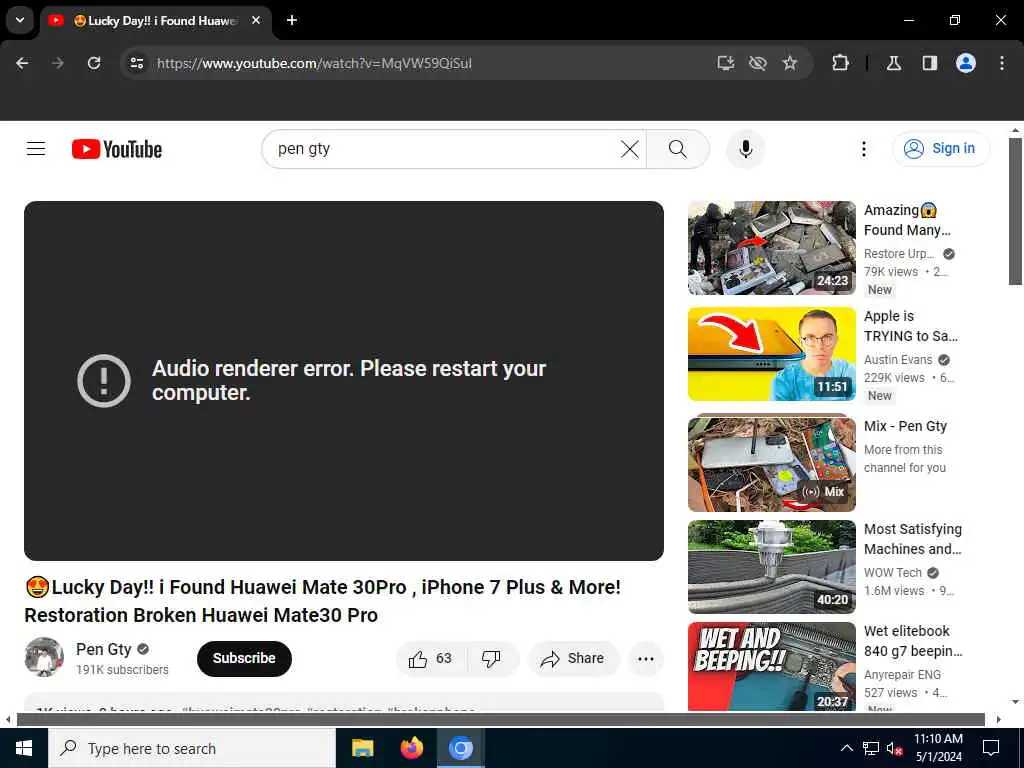Toggle the browser side panel

pyautogui.click(x=930, y=63)
